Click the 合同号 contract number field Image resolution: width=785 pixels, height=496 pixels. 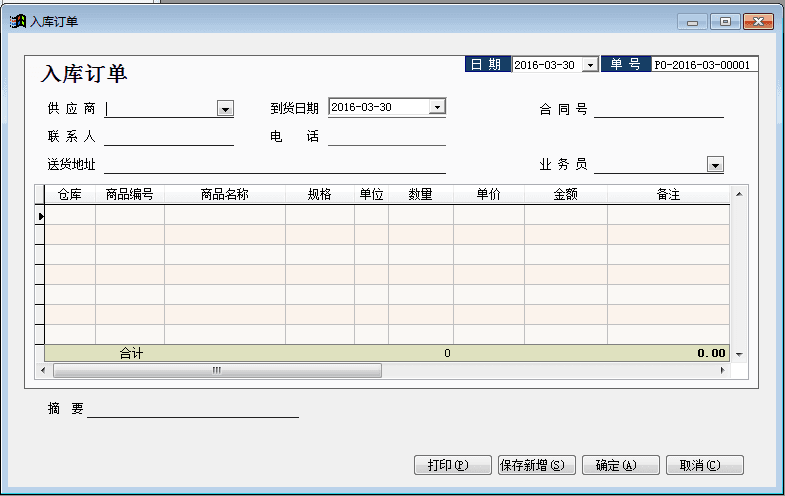pyautogui.click(x=658, y=109)
